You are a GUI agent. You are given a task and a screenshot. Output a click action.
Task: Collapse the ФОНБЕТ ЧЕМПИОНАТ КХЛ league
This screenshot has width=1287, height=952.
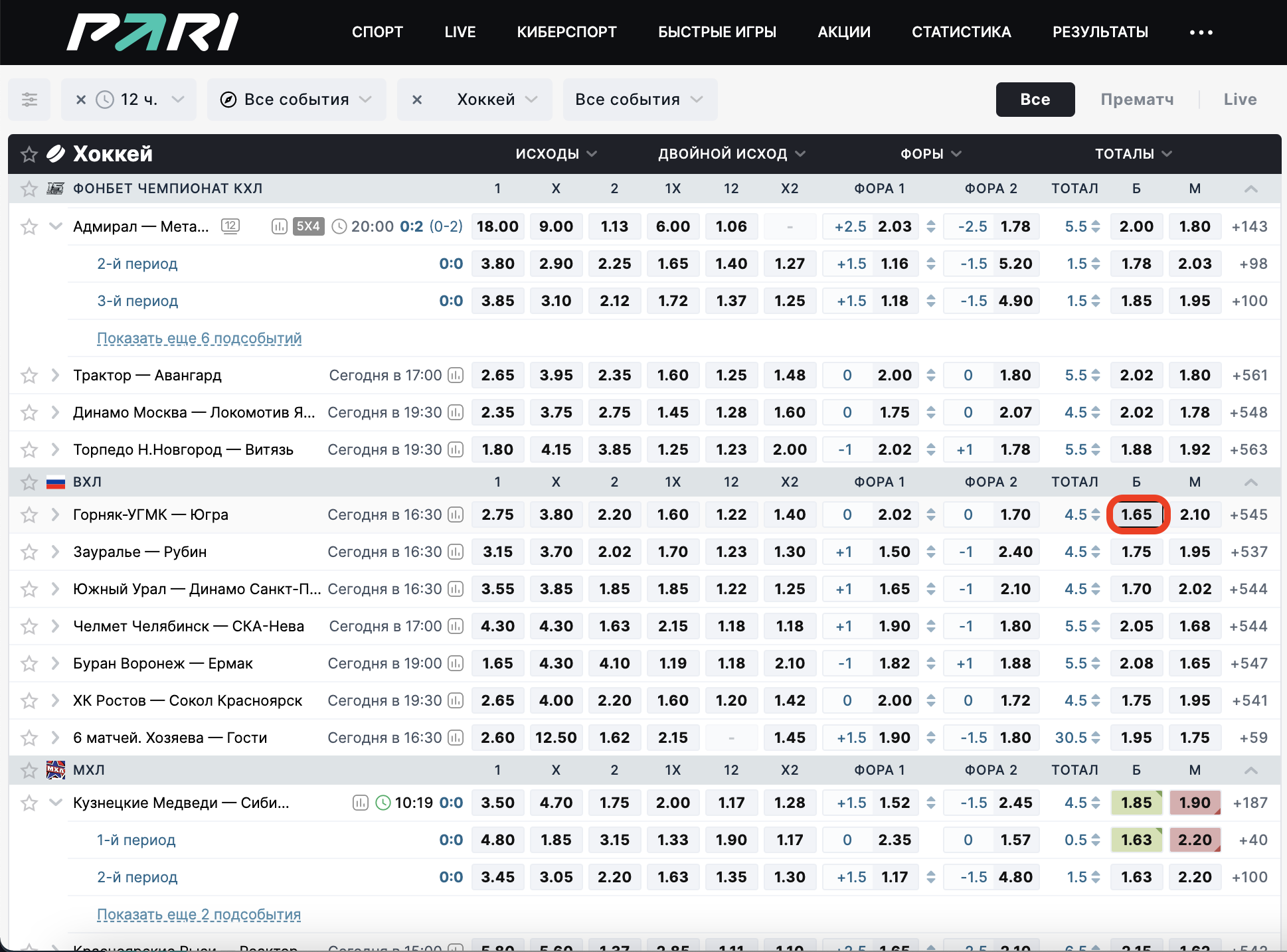pos(1250,189)
